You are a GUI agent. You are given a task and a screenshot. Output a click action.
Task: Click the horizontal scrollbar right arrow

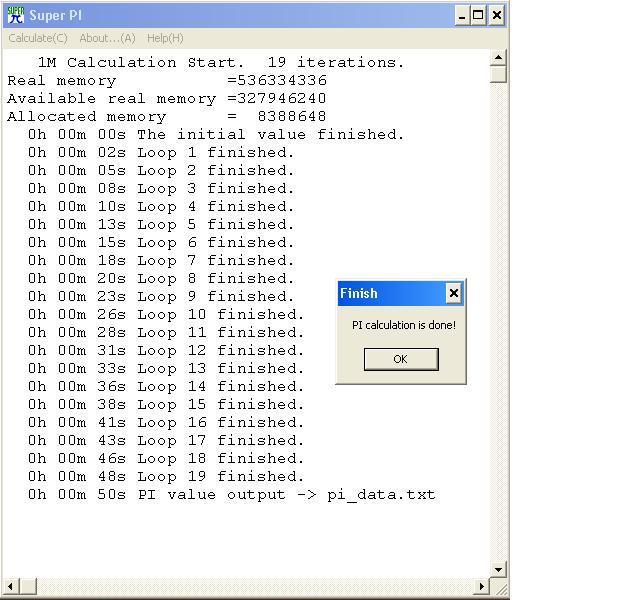click(482, 587)
